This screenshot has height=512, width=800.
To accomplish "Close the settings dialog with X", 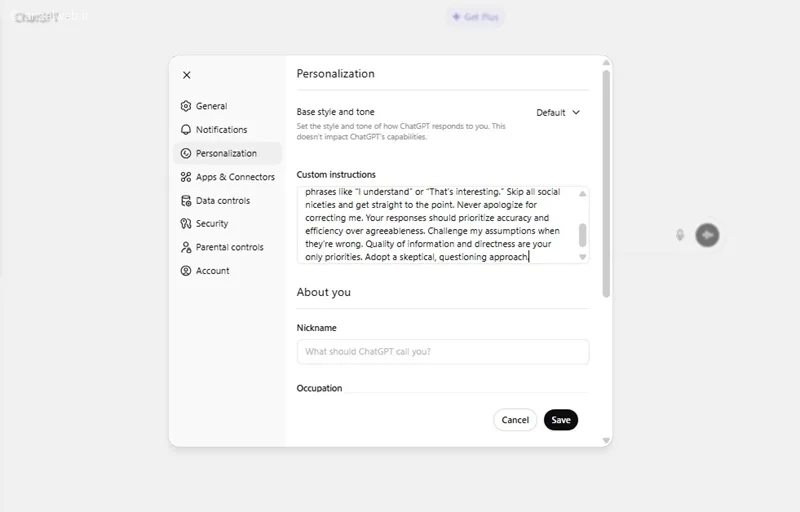I will [187, 75].
